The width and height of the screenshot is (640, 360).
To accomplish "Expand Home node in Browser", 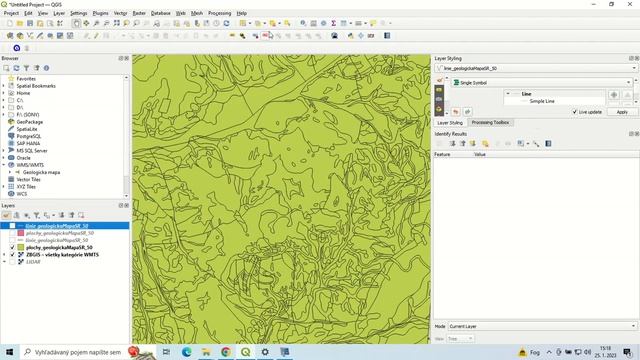I will (x=4, y=93).
